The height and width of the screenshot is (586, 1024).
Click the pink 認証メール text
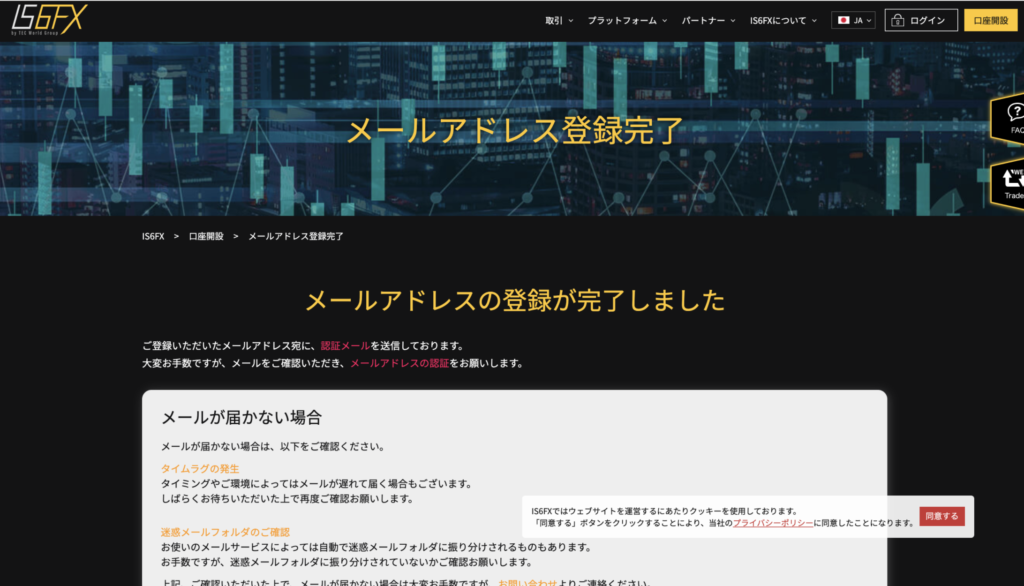(345, 346)
